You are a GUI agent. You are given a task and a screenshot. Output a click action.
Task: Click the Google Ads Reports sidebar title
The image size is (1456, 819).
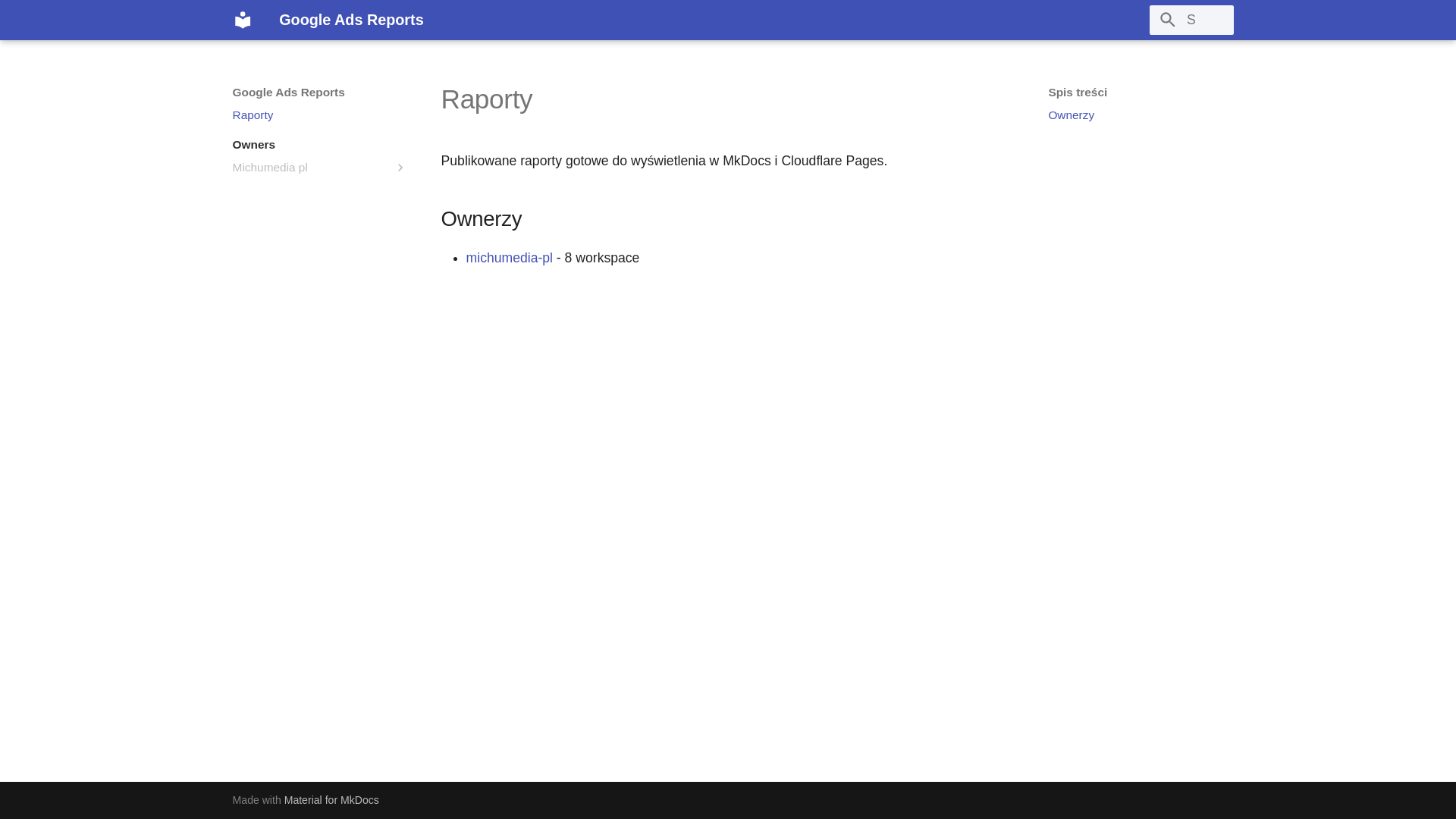288,93
